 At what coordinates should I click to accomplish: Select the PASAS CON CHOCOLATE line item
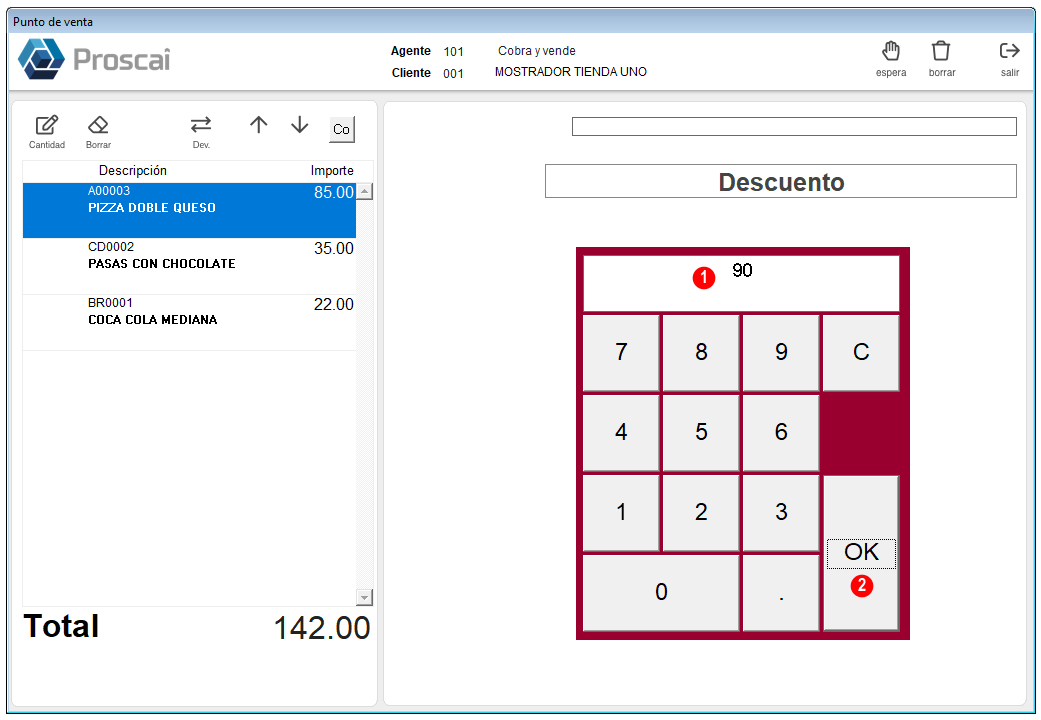coord(189,266)
